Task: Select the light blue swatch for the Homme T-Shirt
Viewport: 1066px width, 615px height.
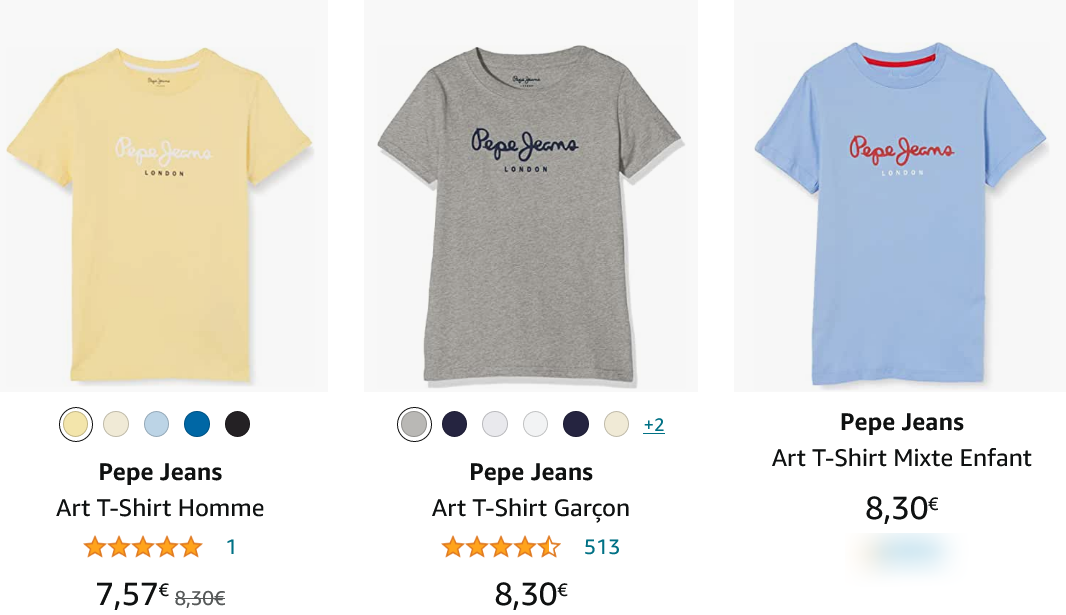Action: point(156,424)
